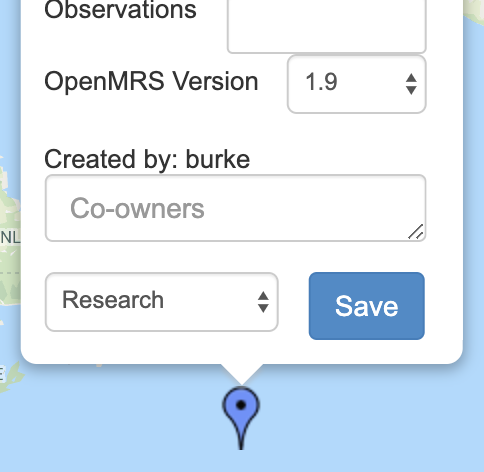This screenshot has height=472, width=484.
Task: Click the down arrow on the Research selector
Action: 263,309
